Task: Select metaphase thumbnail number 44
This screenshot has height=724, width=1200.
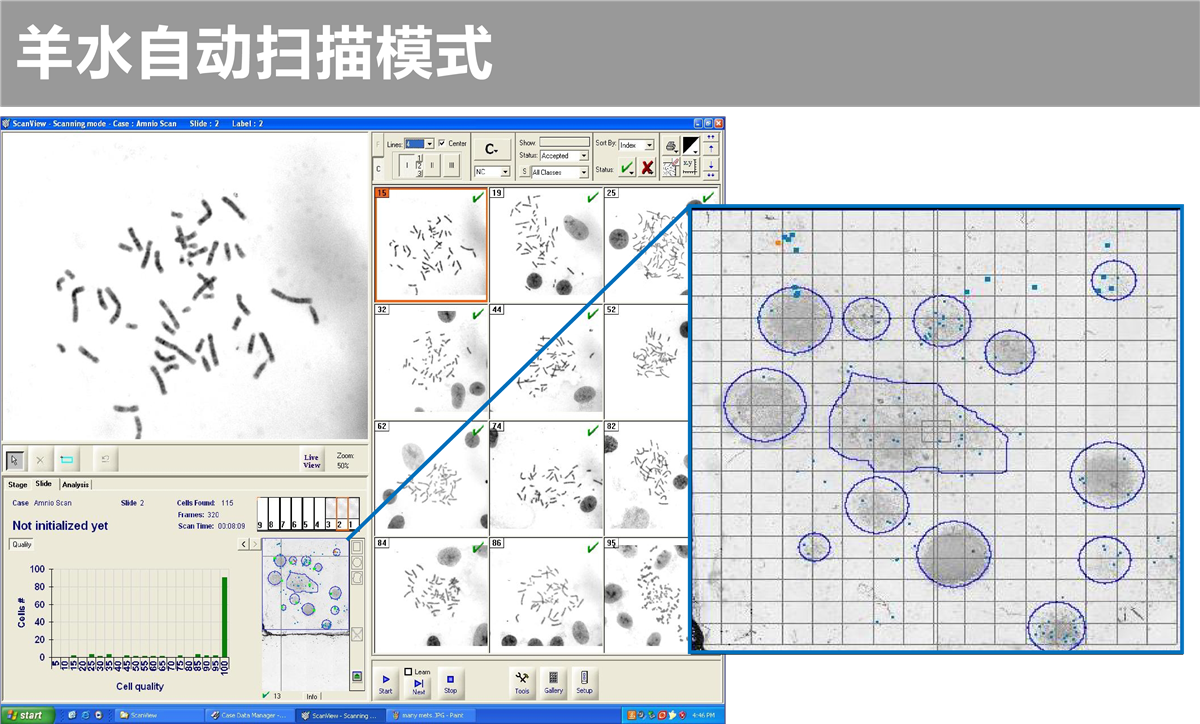Action: pyautogui.click(x=547, y=360)
